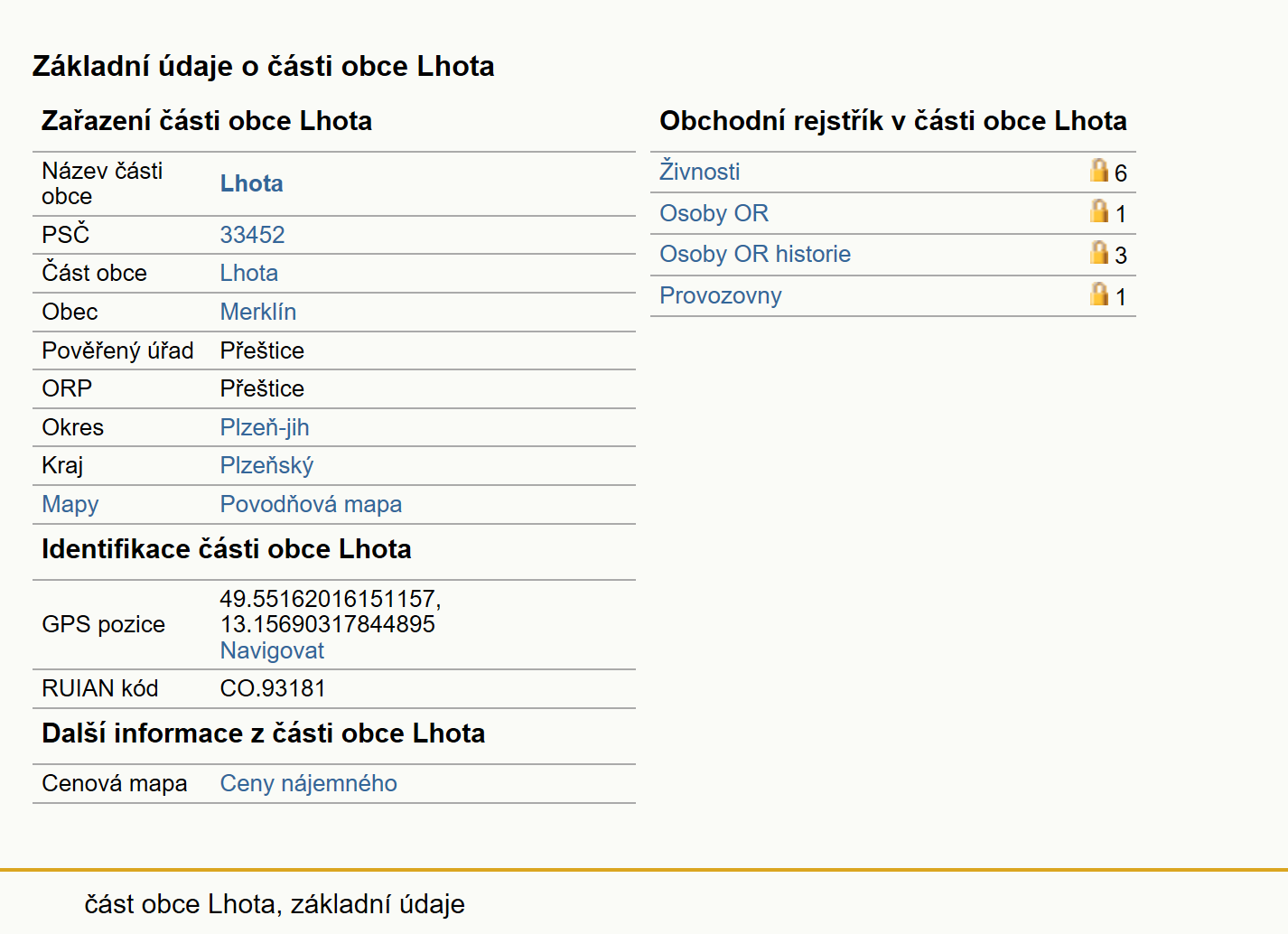Click the bold Lhota name link
The image size is (1288, 934).
pyautogui.click(x=251, y=183)
